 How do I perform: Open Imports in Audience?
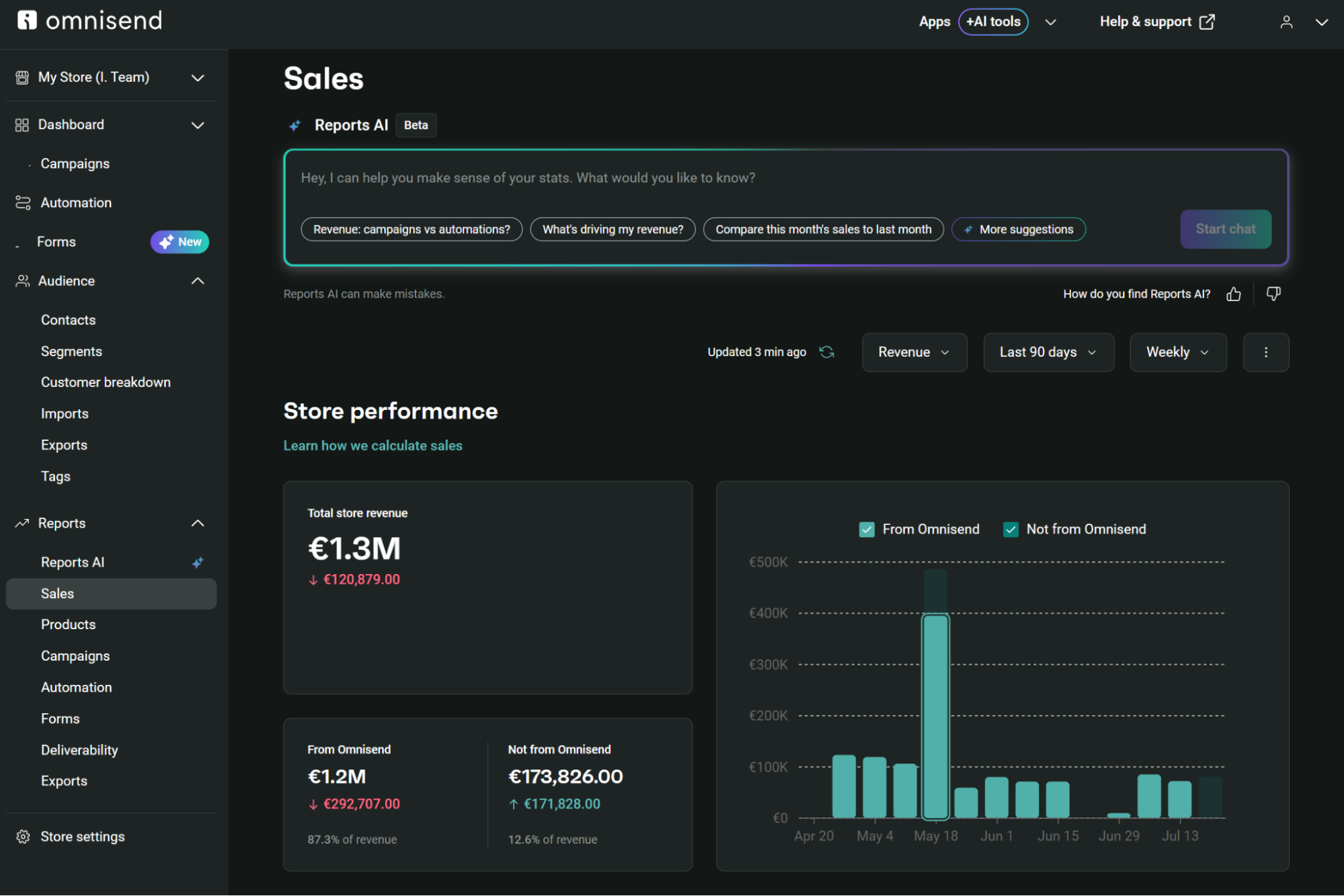(x=65, y=414)
